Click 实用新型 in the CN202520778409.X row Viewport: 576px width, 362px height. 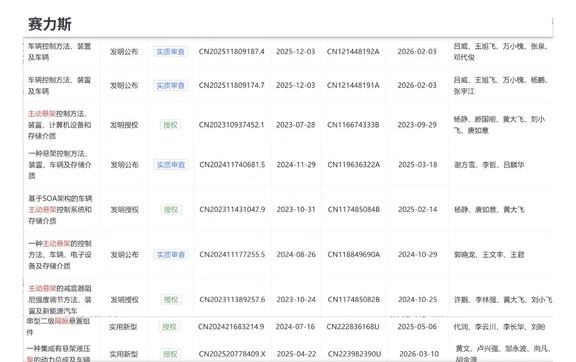point(124,354)
